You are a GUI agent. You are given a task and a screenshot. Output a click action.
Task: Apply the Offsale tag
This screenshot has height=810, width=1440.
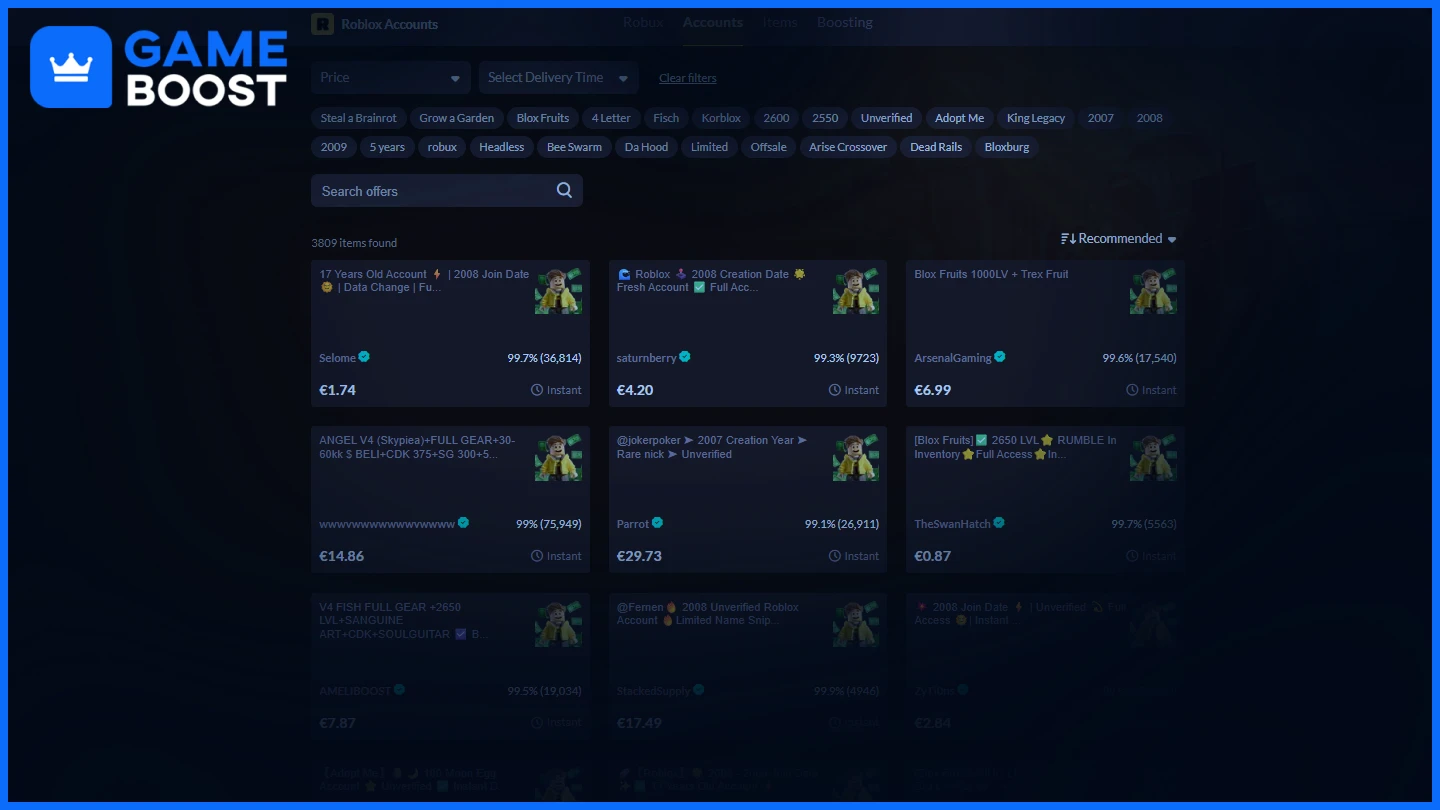(769, 147)
